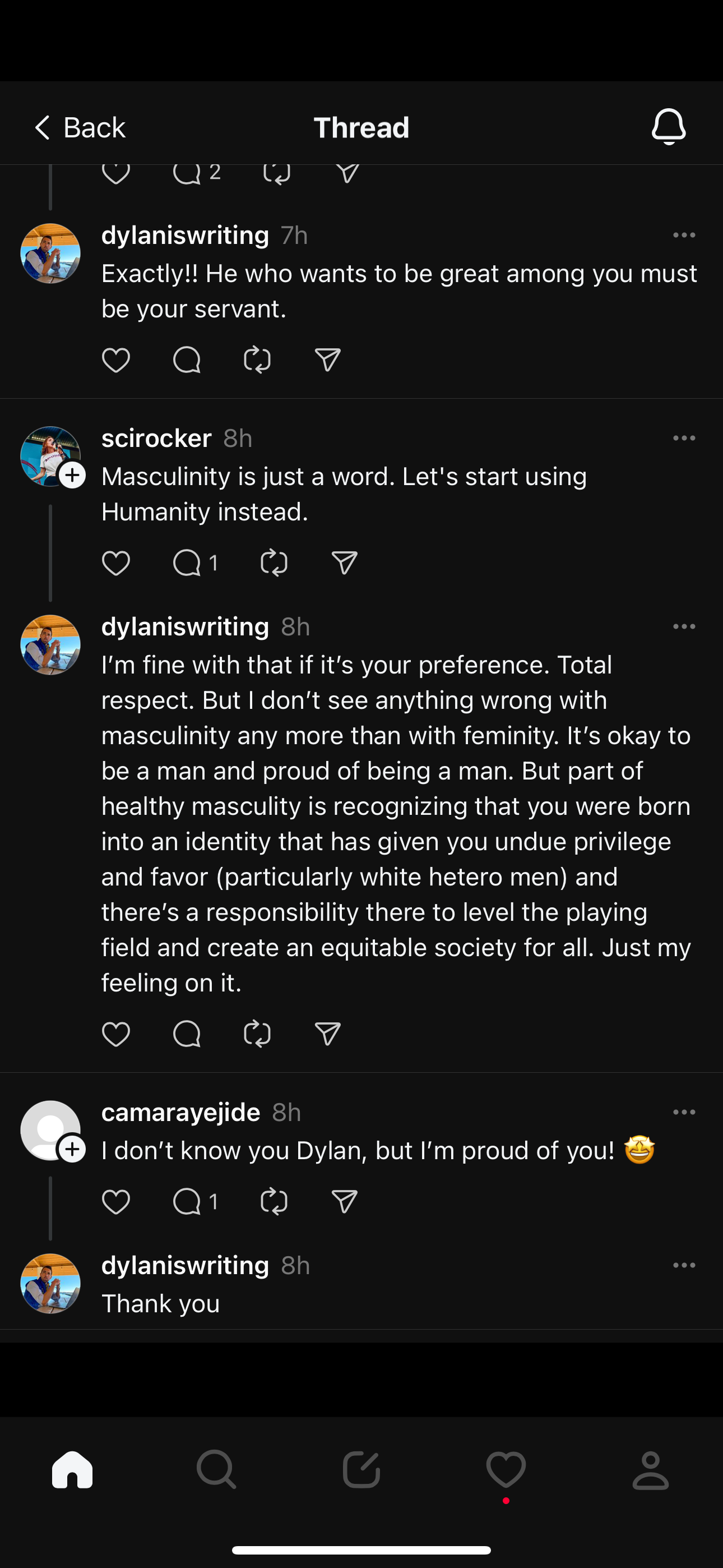Reply to dylaniswriting's long masculinity post

[186, 1034]
